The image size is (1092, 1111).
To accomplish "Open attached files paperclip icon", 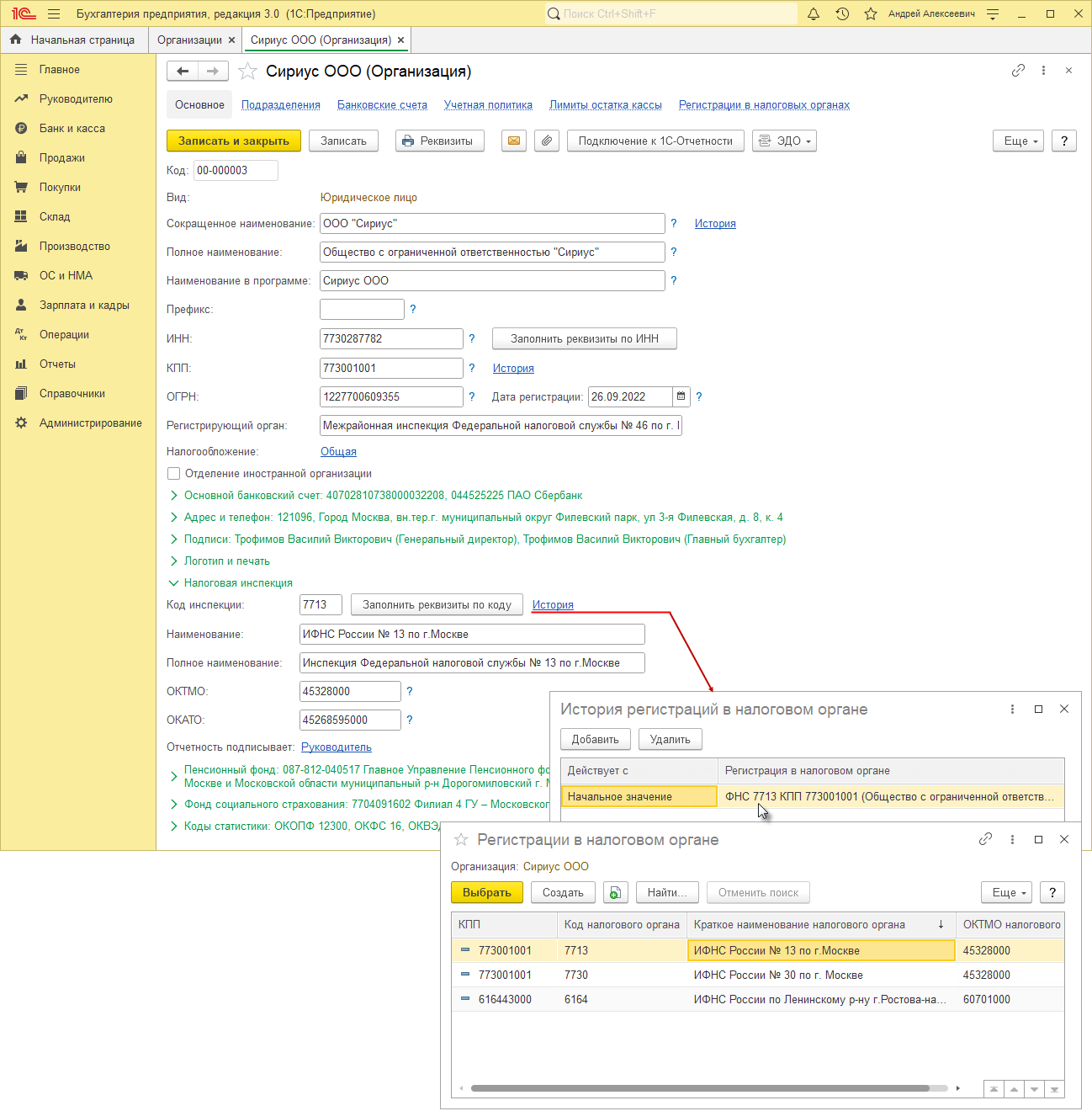I will (x=547, y=141).
